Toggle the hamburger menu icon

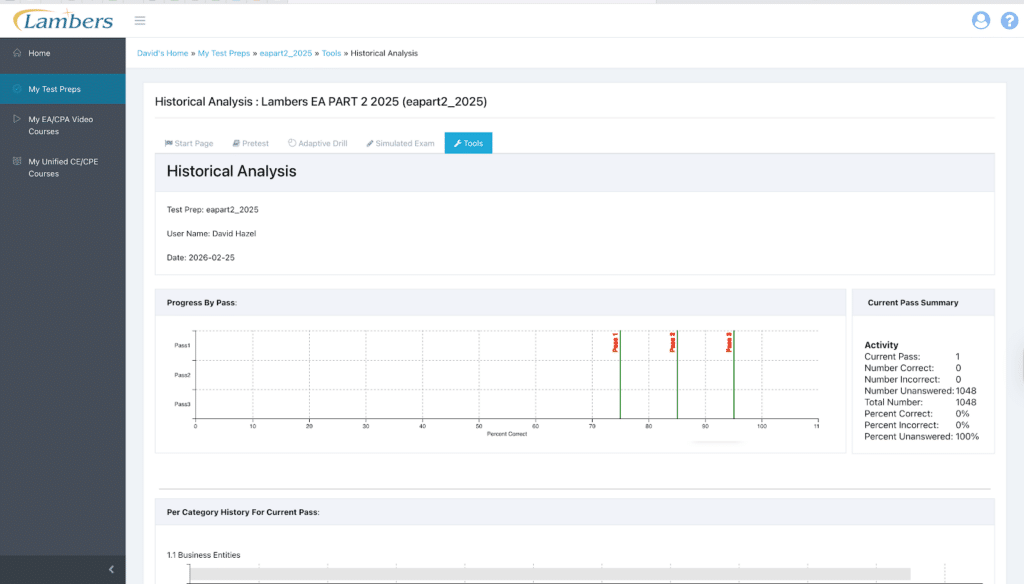coord(140,20)
